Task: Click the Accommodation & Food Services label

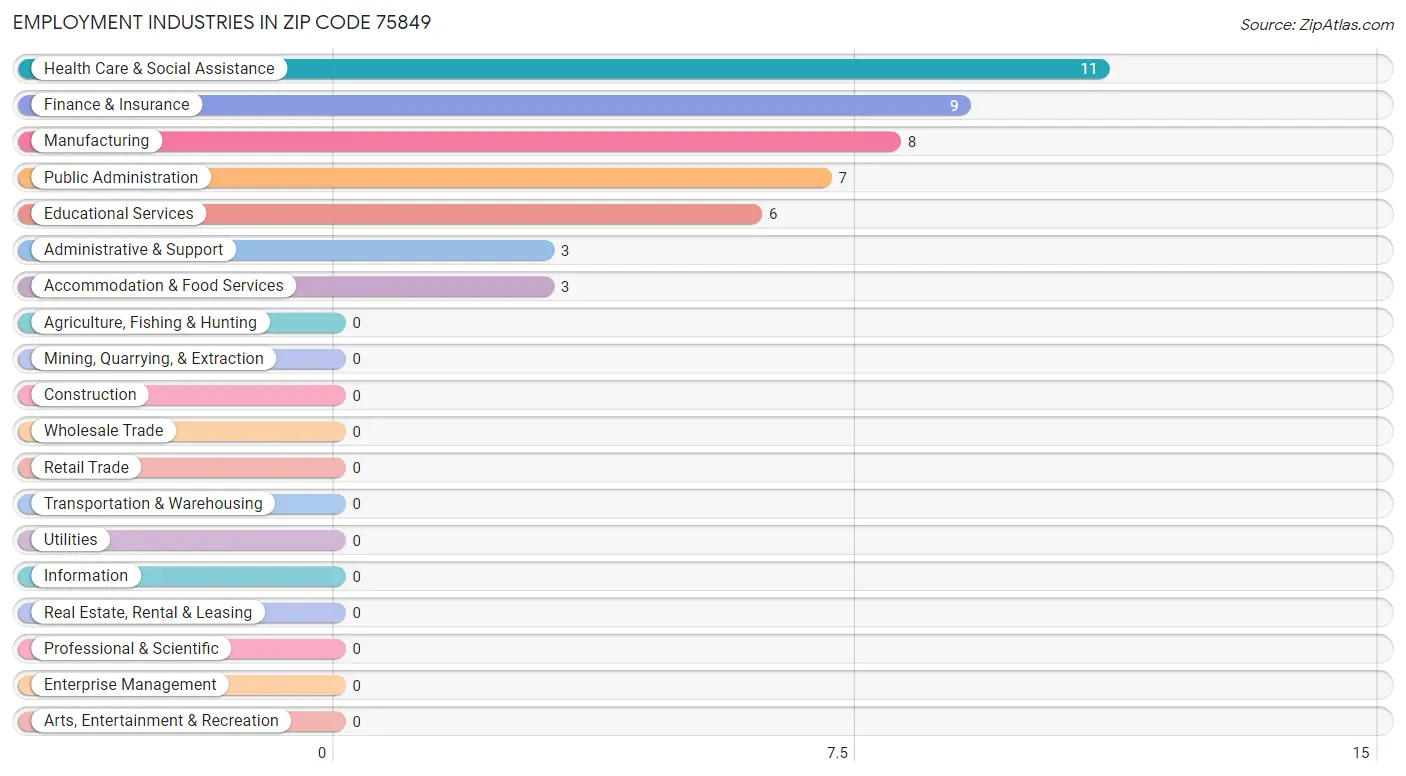Action: tap(164, 286)
